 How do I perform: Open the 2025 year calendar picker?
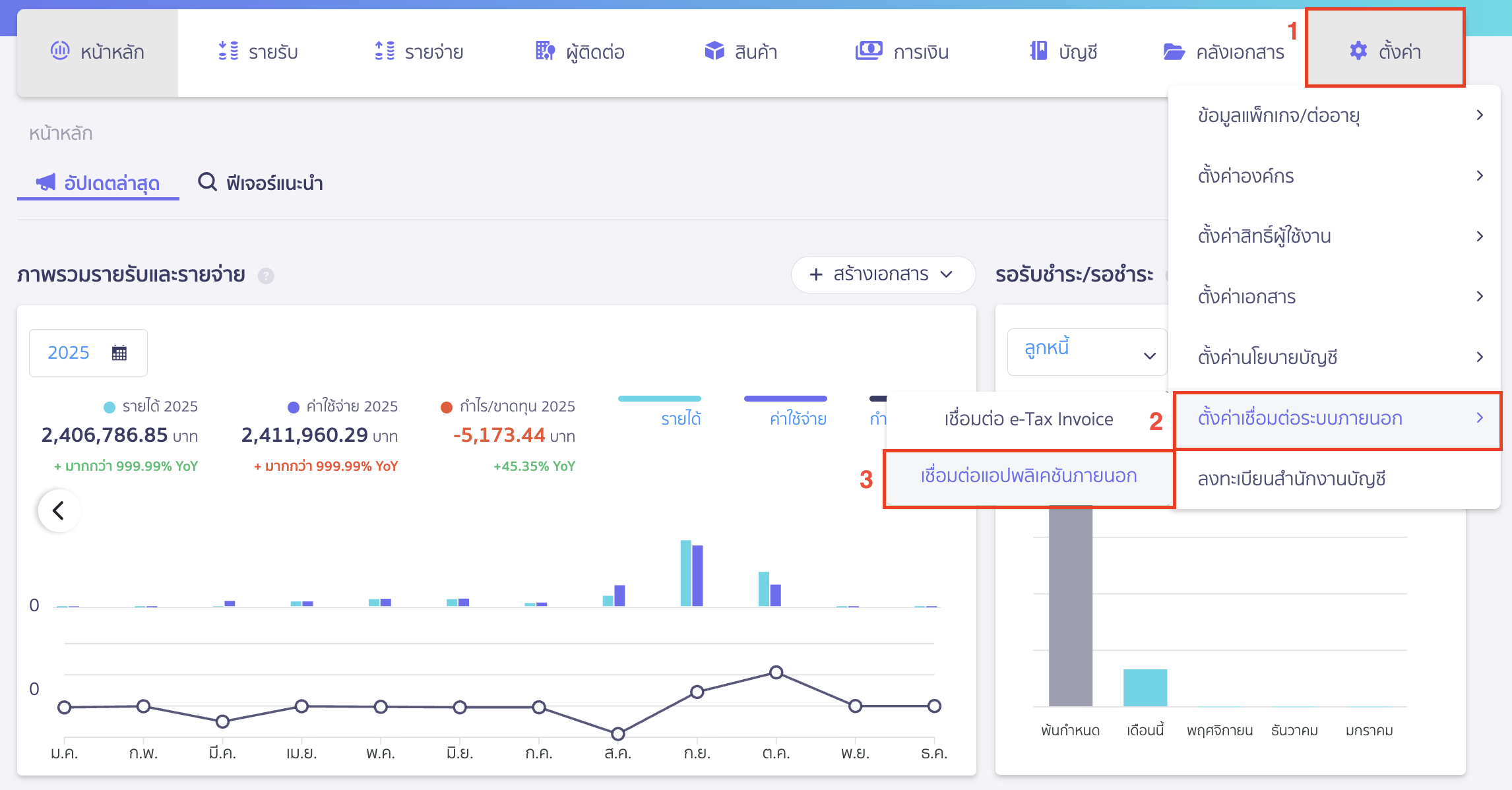click(x=87, y=352)
